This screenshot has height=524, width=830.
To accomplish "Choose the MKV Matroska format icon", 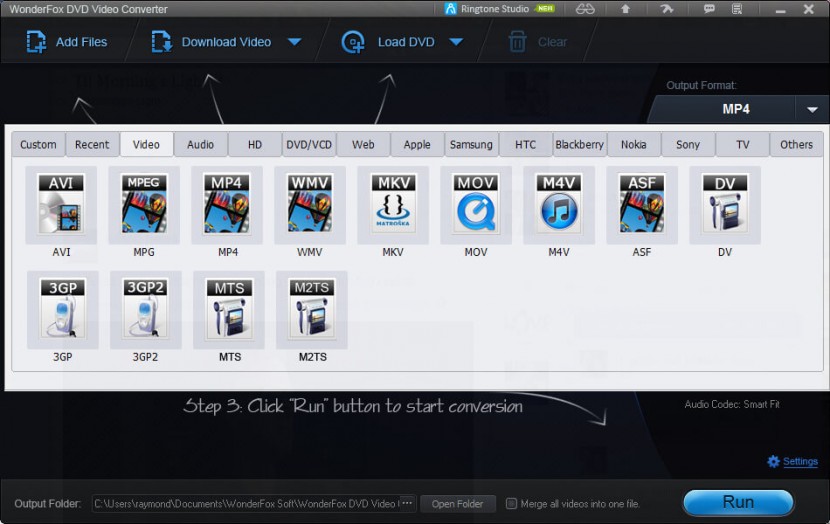I will tap(393, 205).
